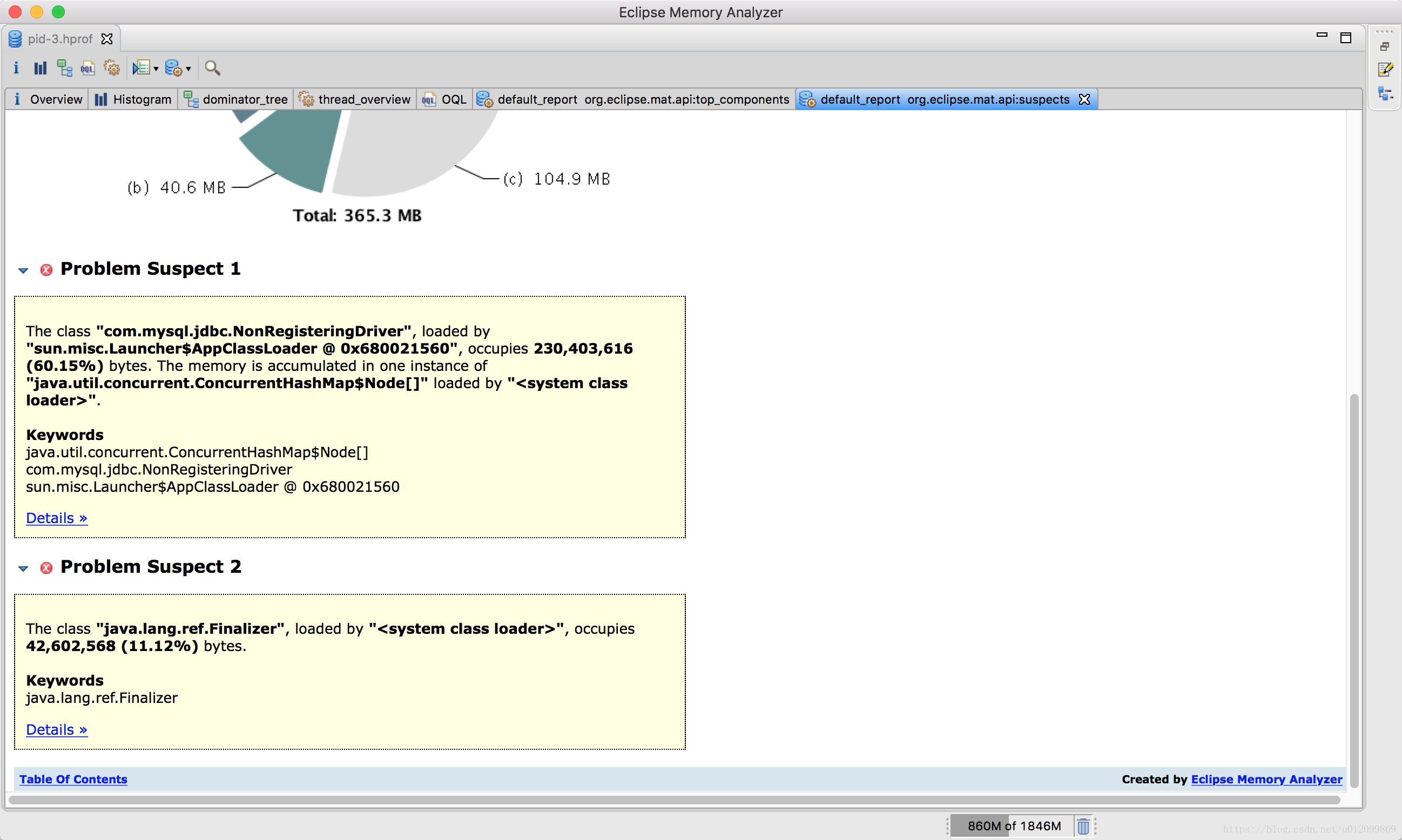The height and width of the screenshot is (840, 1402).
Task: Maximize the editor area
Action: 1346,38
